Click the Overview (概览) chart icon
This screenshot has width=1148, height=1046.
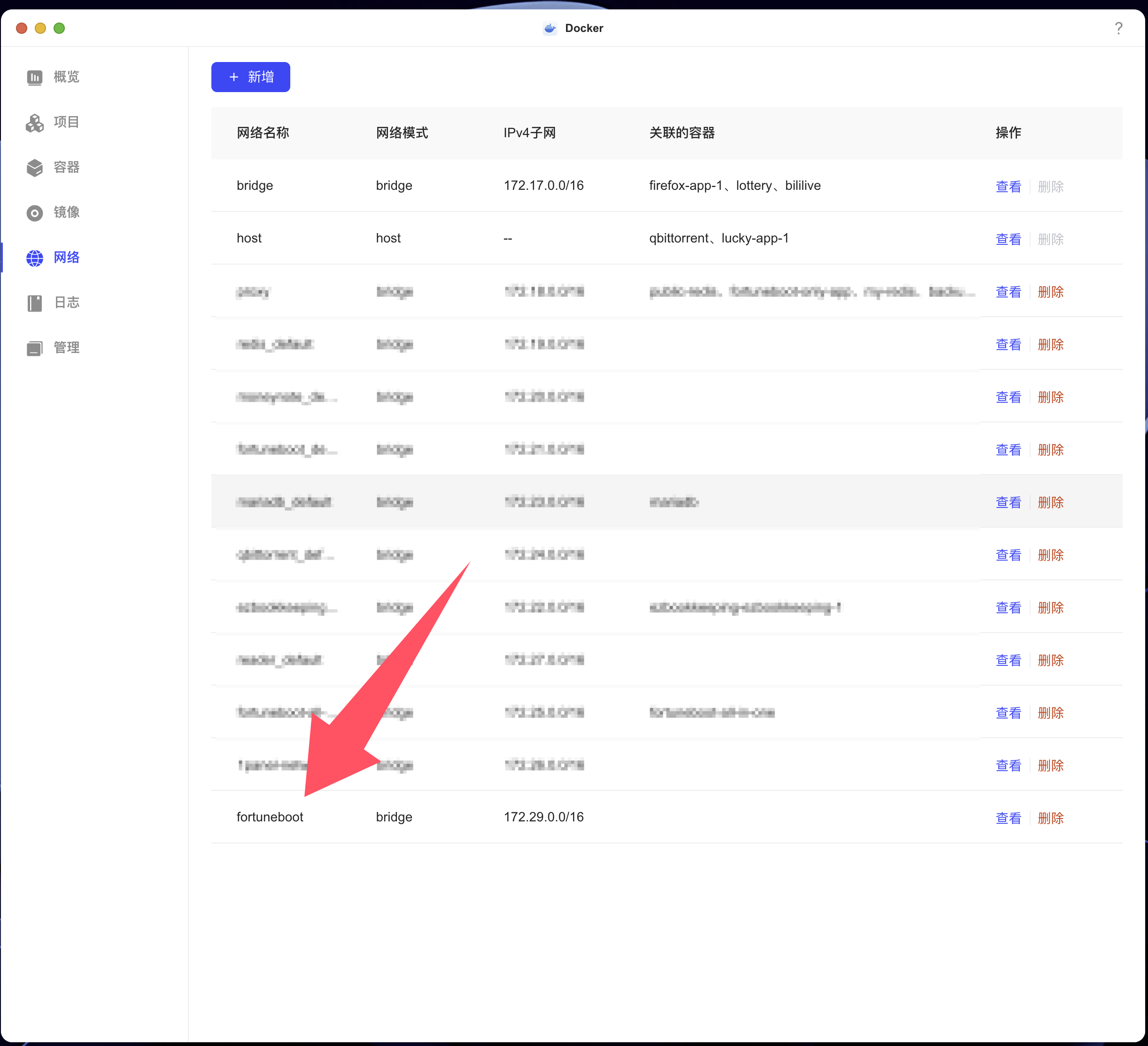pyautogui.click(x=35, y=78)
